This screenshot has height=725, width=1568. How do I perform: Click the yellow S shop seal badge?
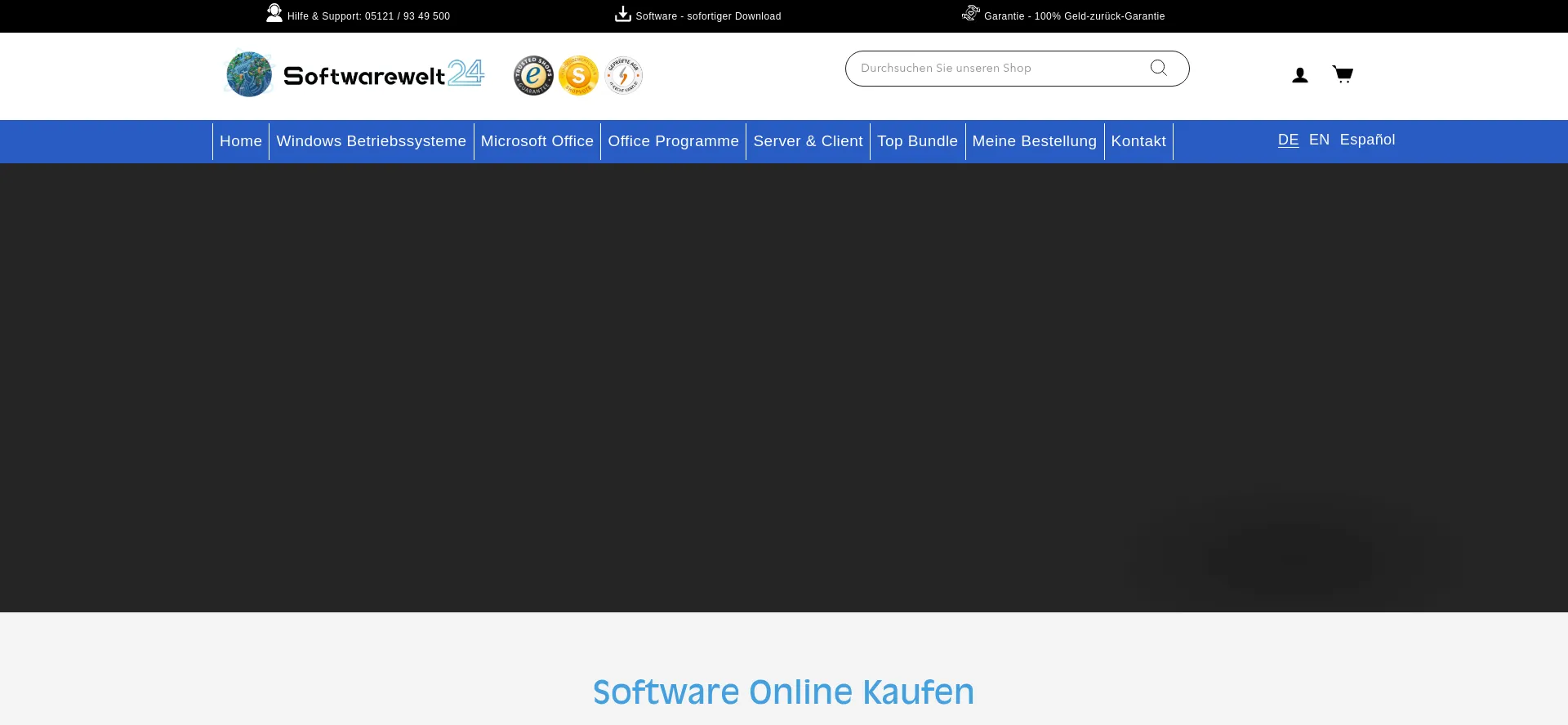pos(578,75)
